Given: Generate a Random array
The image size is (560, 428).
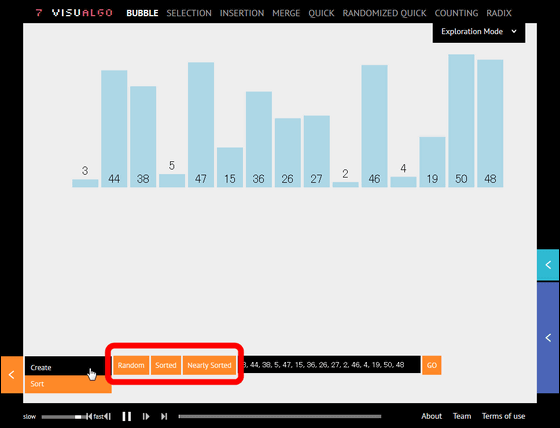Looking at the screenshot, I should [x=131, y=365].
